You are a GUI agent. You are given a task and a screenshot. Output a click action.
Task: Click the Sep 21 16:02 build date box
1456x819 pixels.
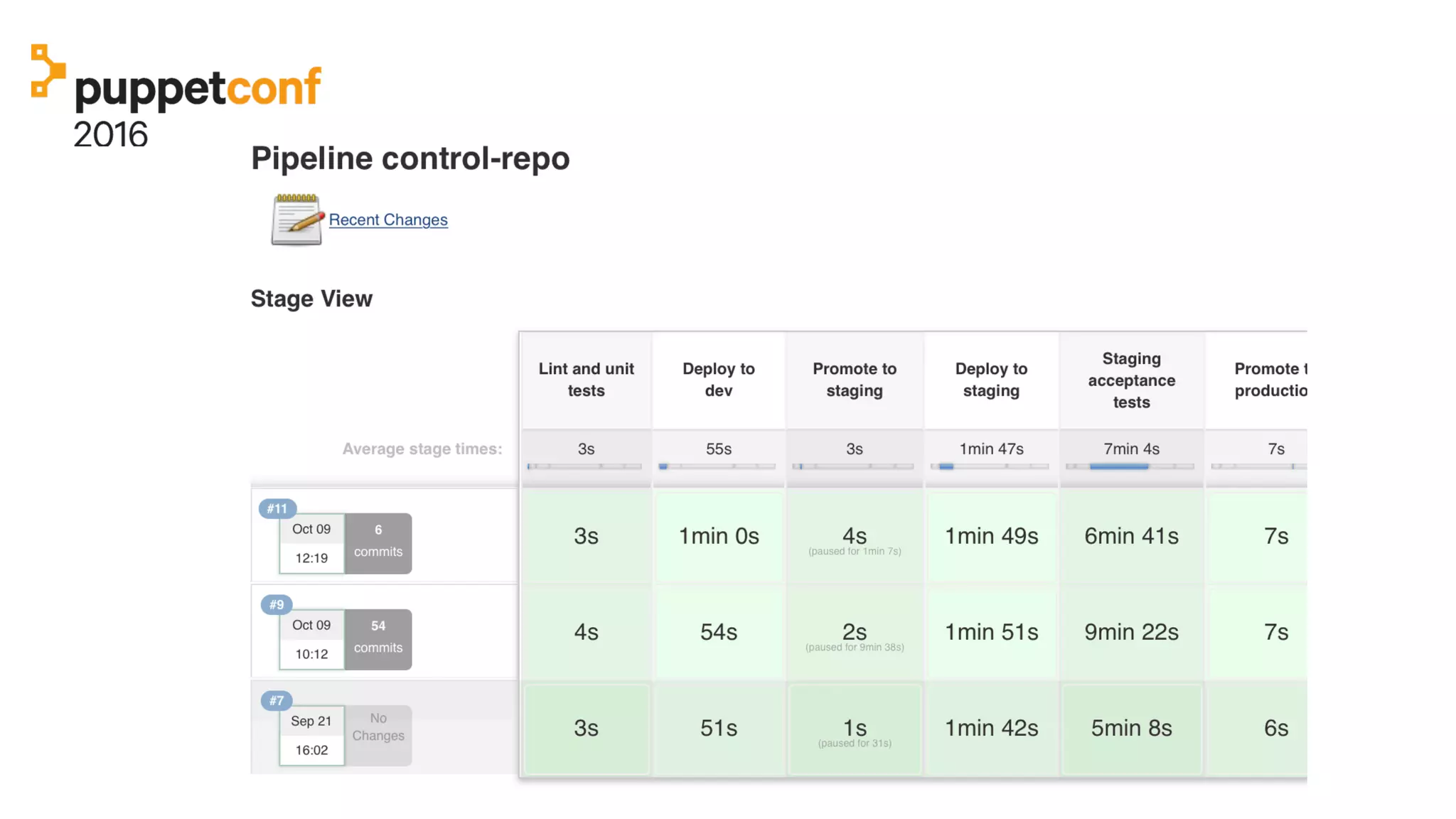[x=311, y=735]
